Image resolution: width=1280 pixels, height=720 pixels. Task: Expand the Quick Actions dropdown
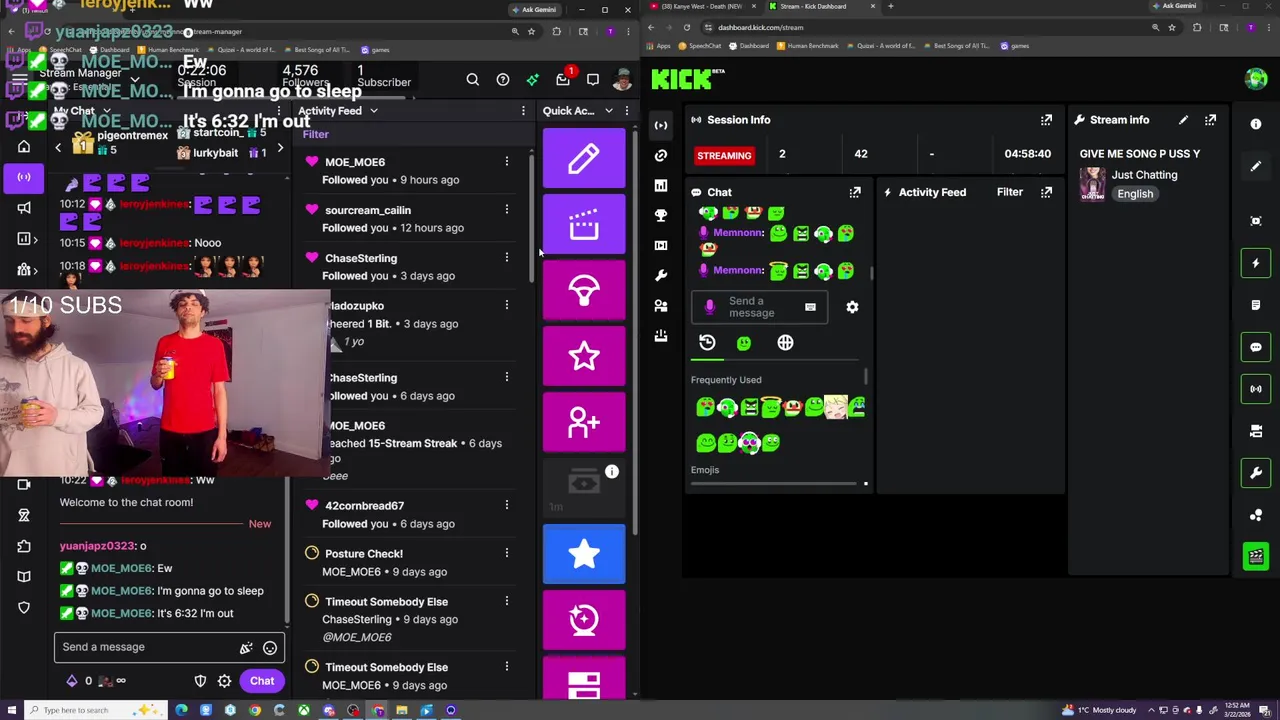(x=607, y=111)
